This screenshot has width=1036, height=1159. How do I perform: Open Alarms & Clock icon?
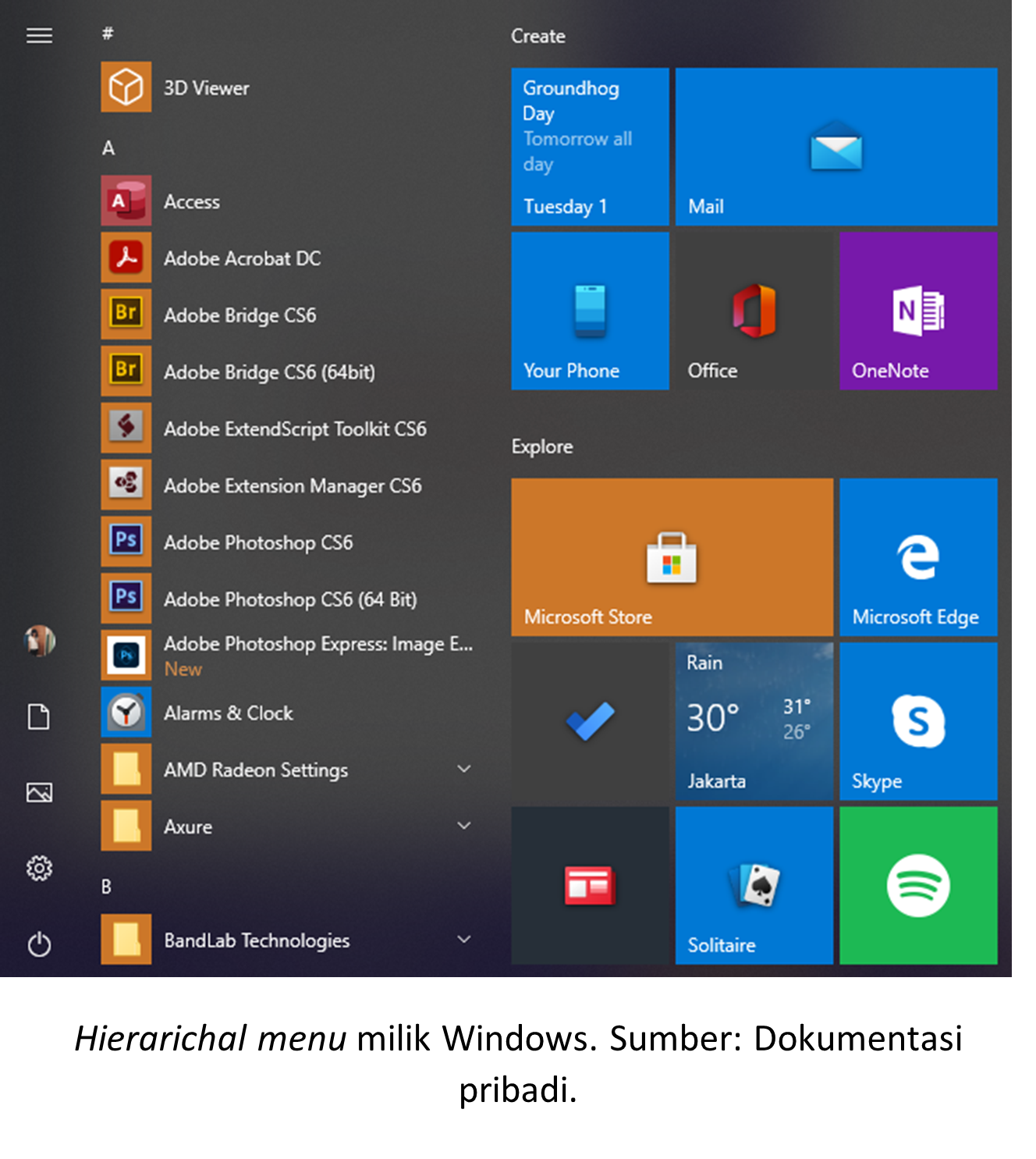pyautogui.click(x=126, y=713)
